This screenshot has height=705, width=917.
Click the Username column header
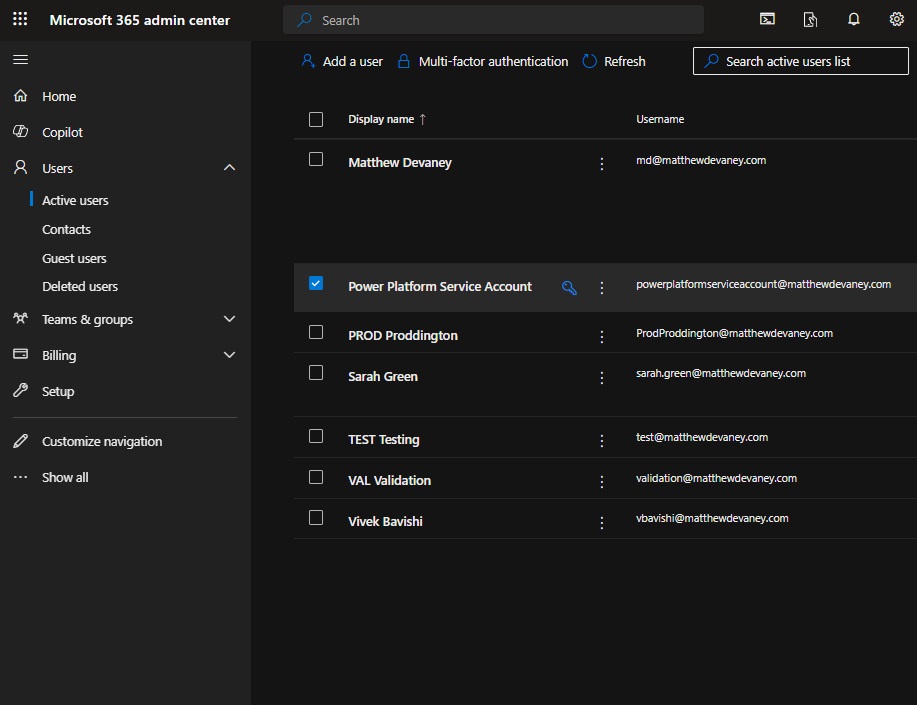coord(660,119)
